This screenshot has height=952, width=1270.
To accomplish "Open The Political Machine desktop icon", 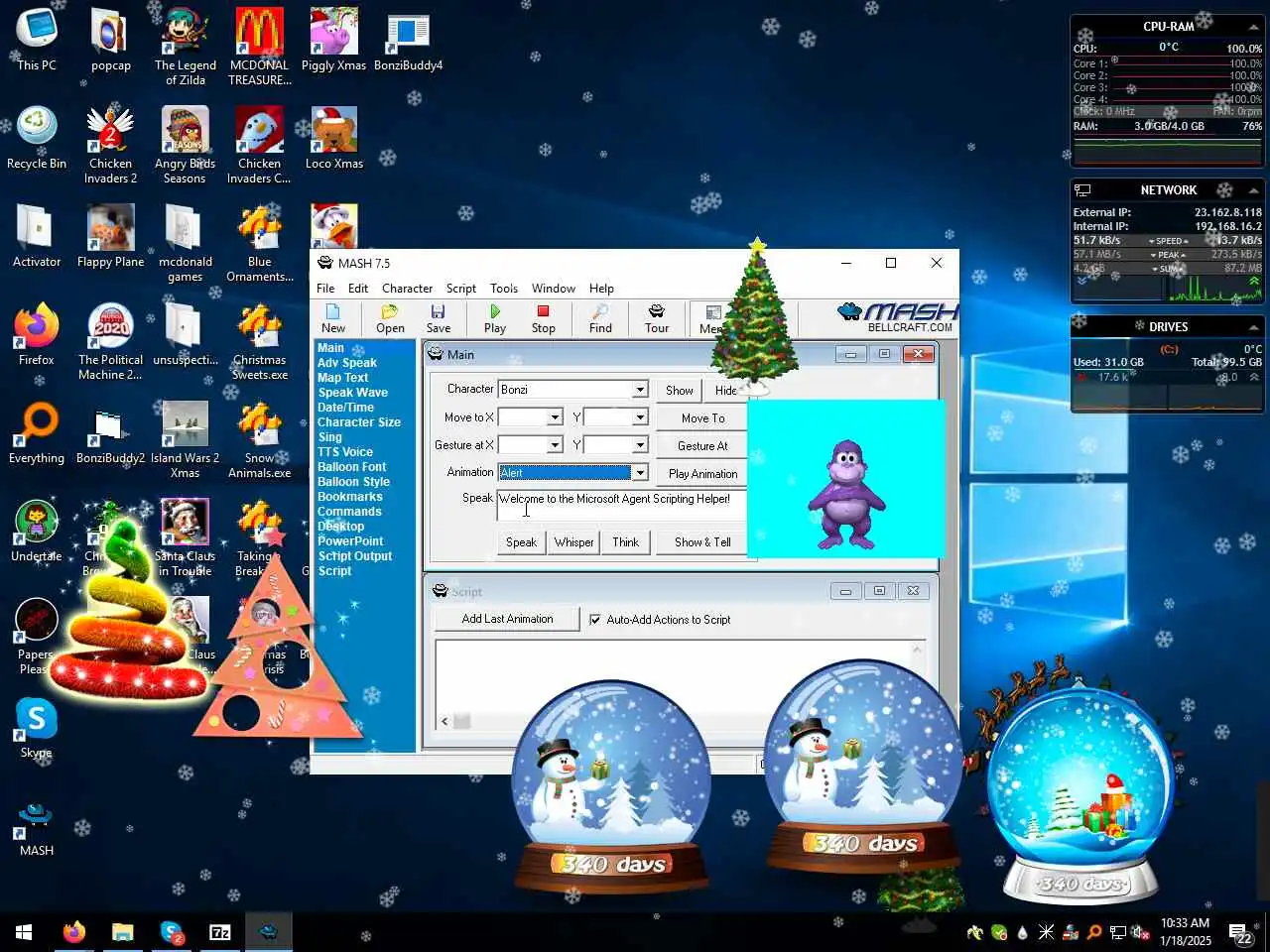I will tap(111, 342).
